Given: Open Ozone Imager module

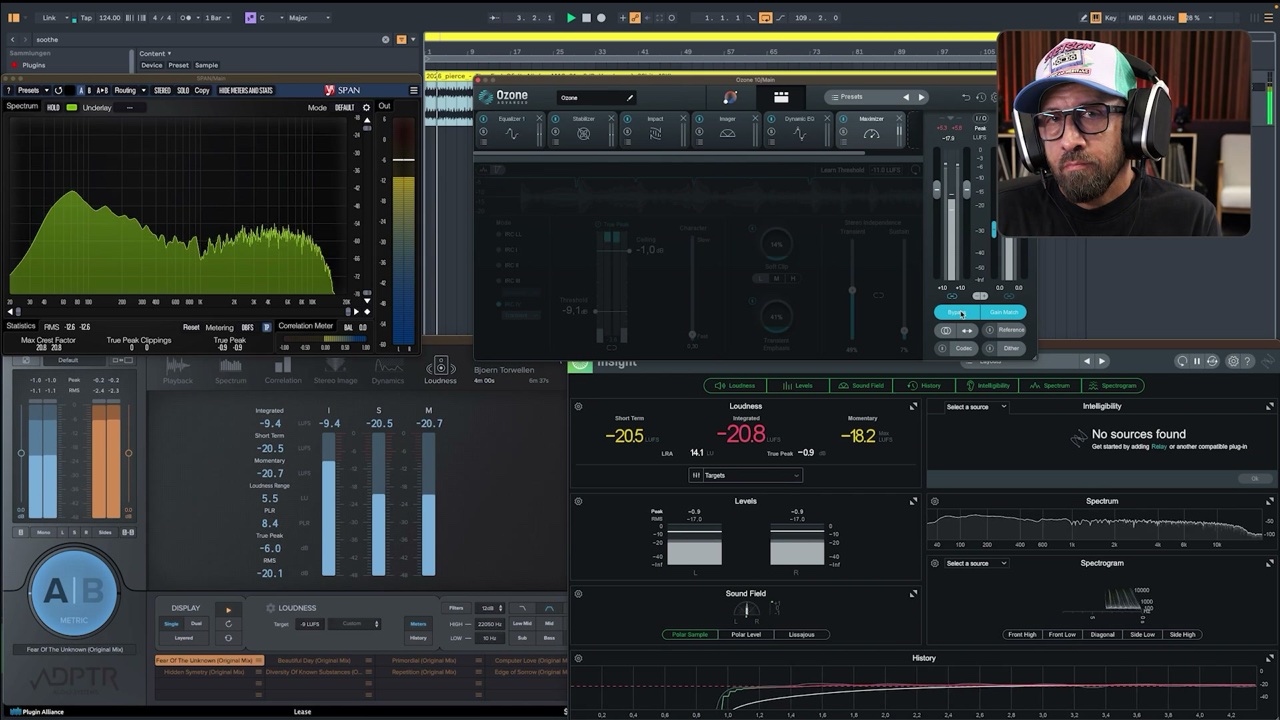Looking at the screenshot, I should point(727,129).
